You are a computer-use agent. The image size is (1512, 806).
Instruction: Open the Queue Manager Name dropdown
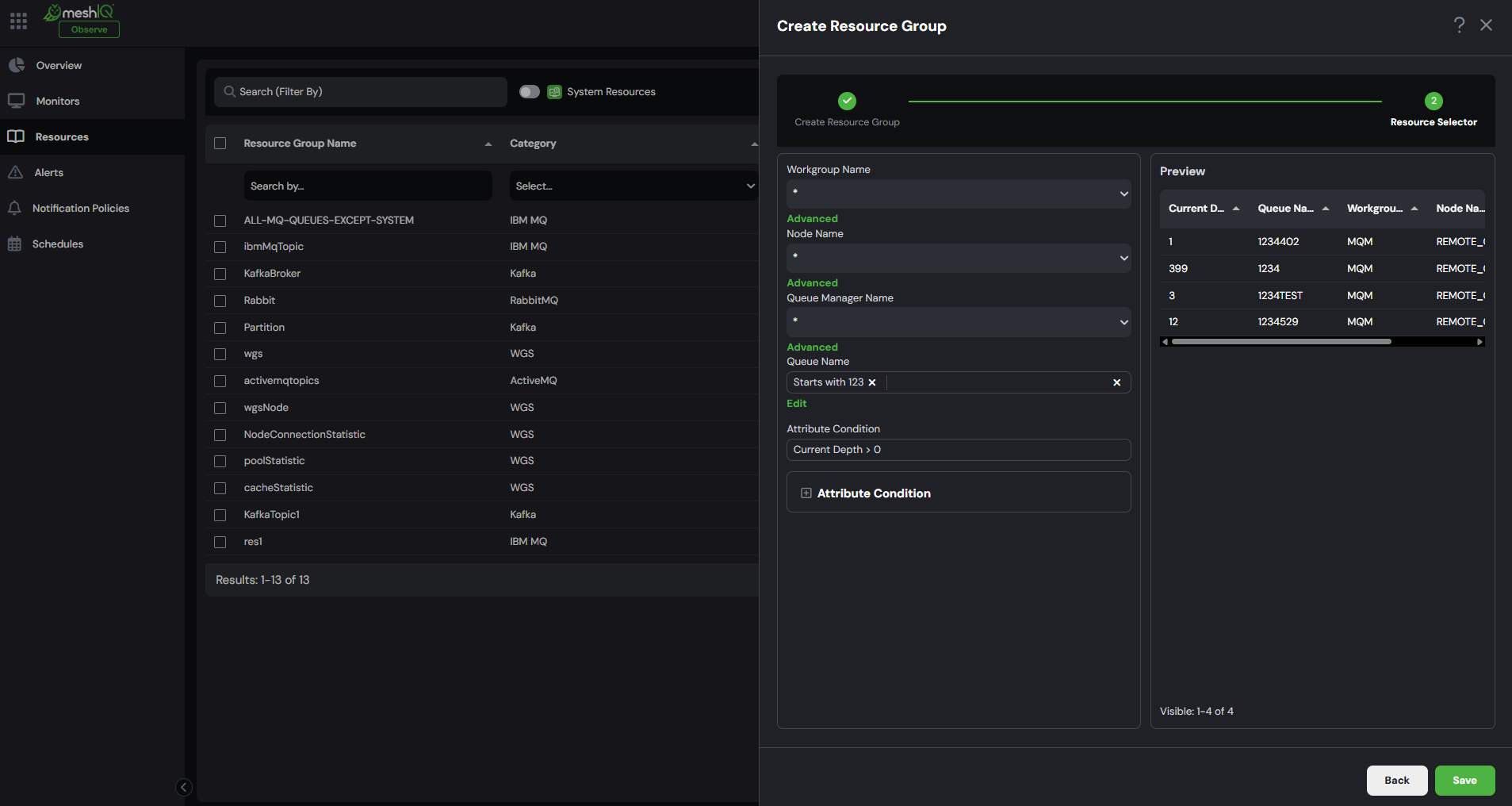click(959, 322)
